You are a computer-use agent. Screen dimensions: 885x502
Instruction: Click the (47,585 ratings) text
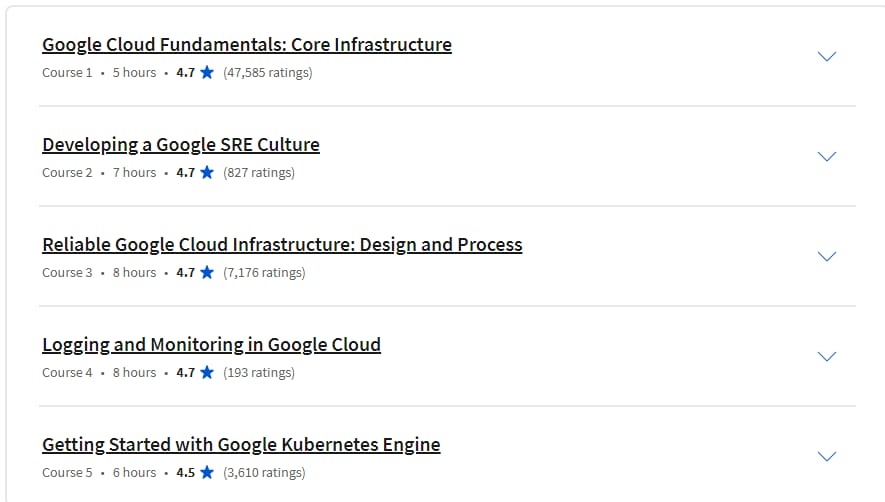click(267, 73)
